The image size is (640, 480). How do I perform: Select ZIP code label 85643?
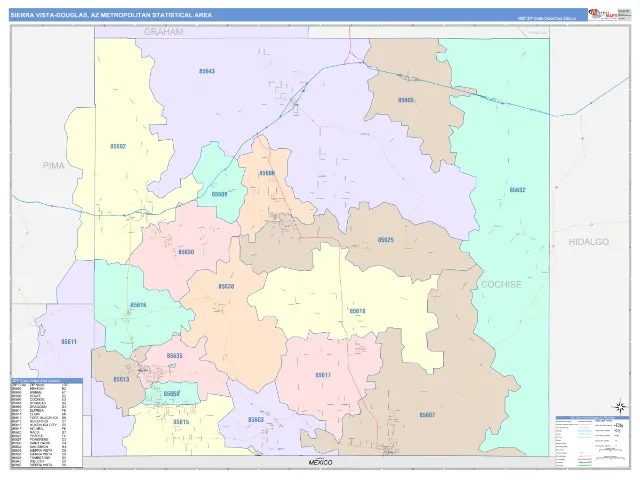[x=207, y=71]
